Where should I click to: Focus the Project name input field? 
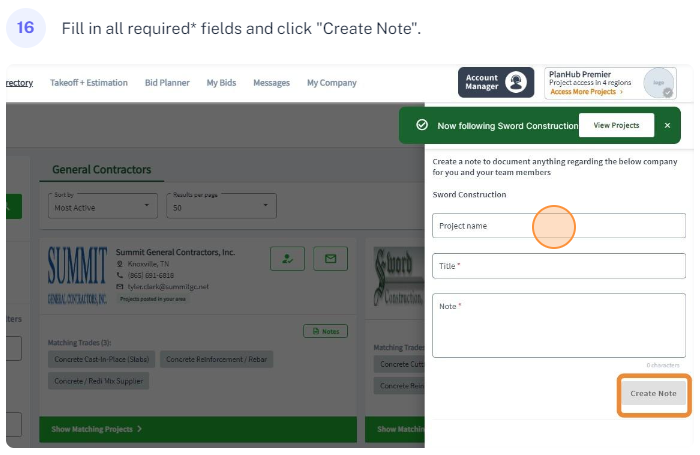pyautogui.click(x=558, y=226)
